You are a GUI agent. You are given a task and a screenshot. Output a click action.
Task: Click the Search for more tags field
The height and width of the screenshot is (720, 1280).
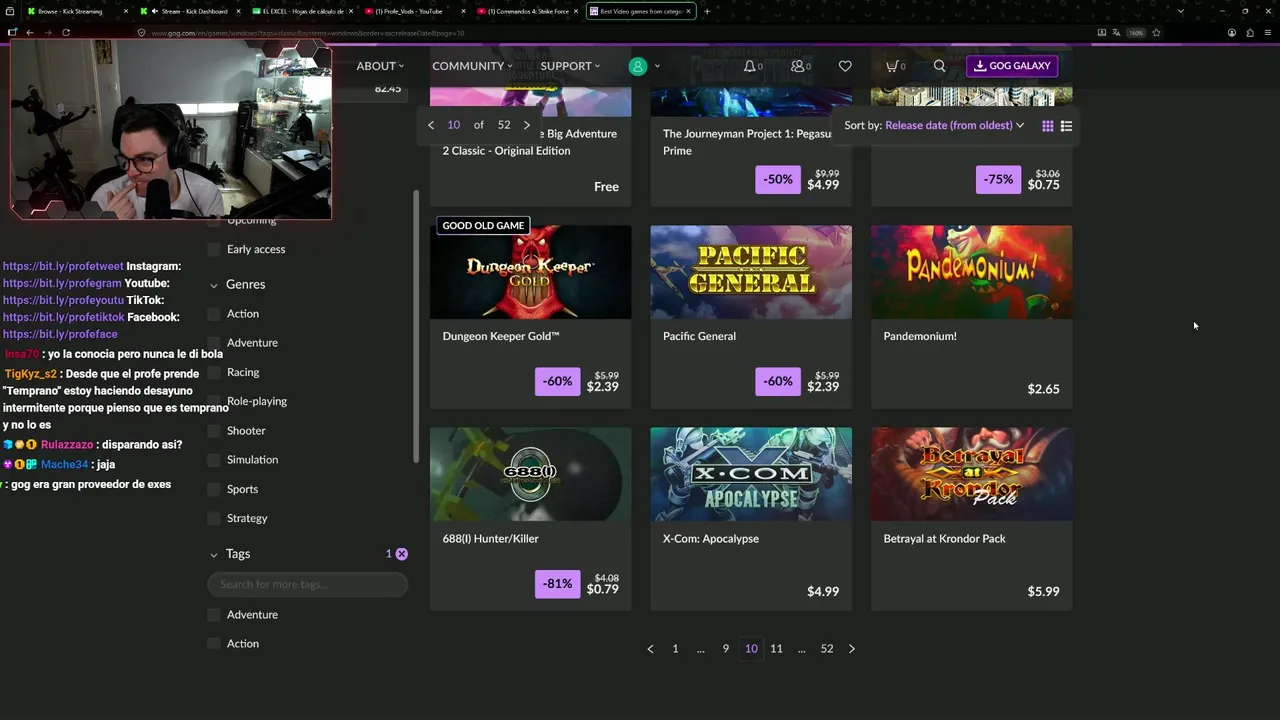point(307,584)
